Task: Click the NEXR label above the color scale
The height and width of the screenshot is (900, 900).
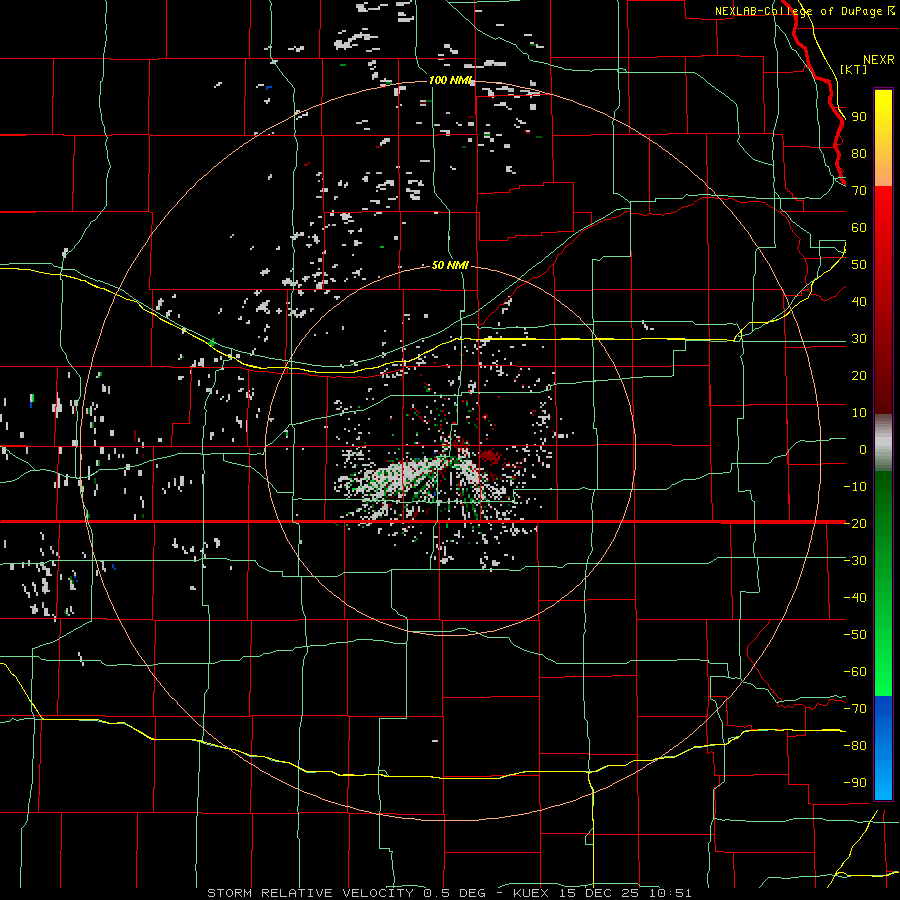Action: click(x=879, y=60)
